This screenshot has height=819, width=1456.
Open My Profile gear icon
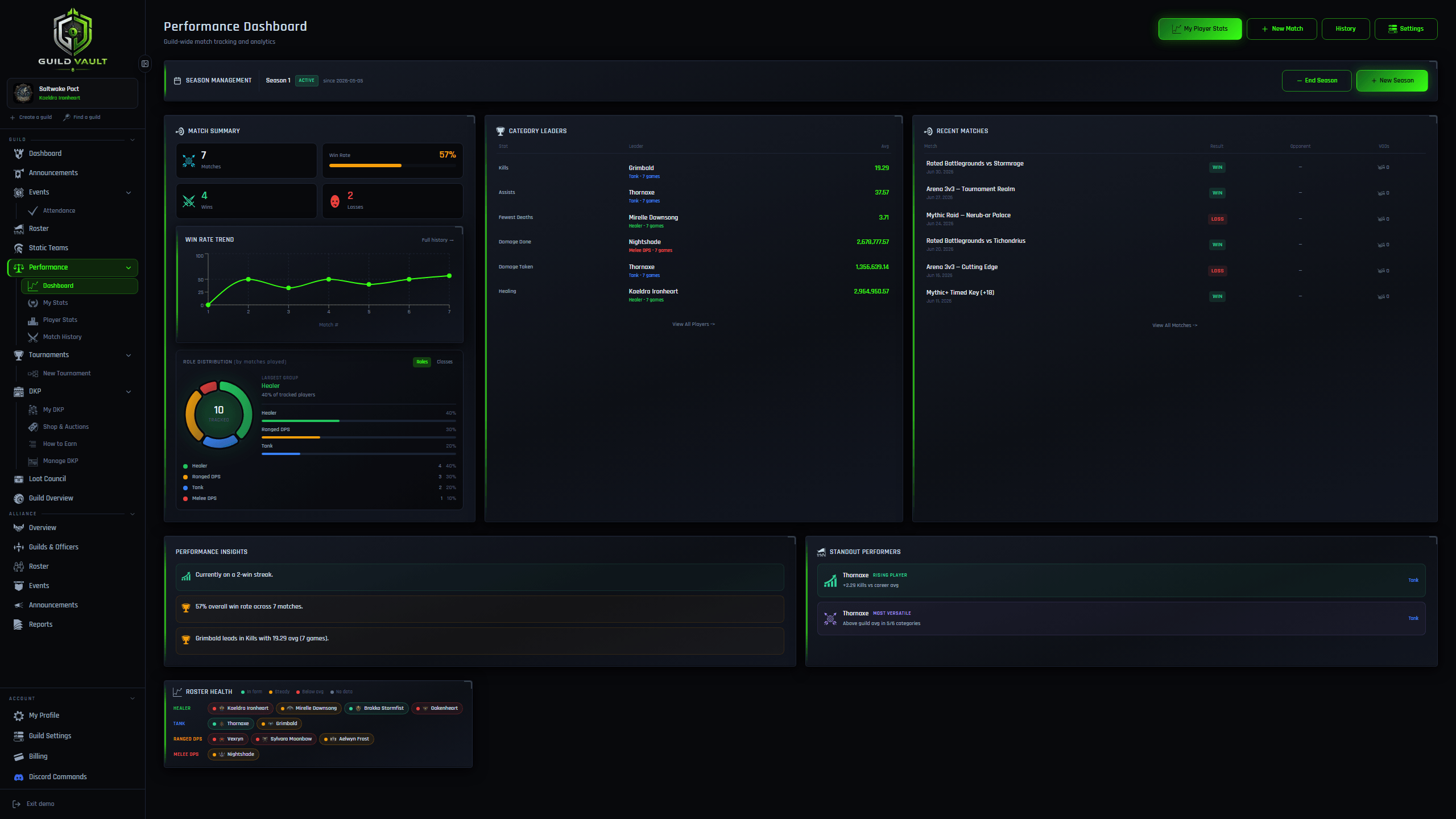pos(19,715)
